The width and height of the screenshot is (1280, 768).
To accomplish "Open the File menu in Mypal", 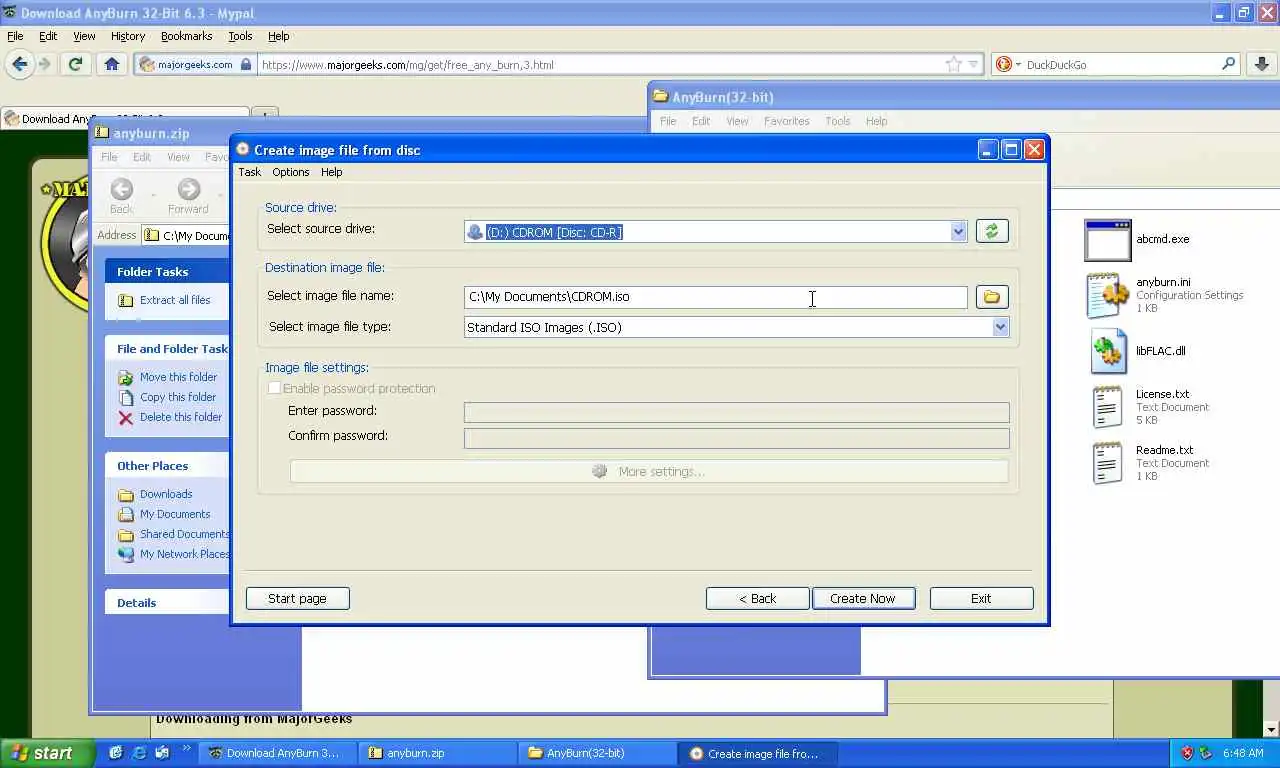I will [x=15, y=36].
